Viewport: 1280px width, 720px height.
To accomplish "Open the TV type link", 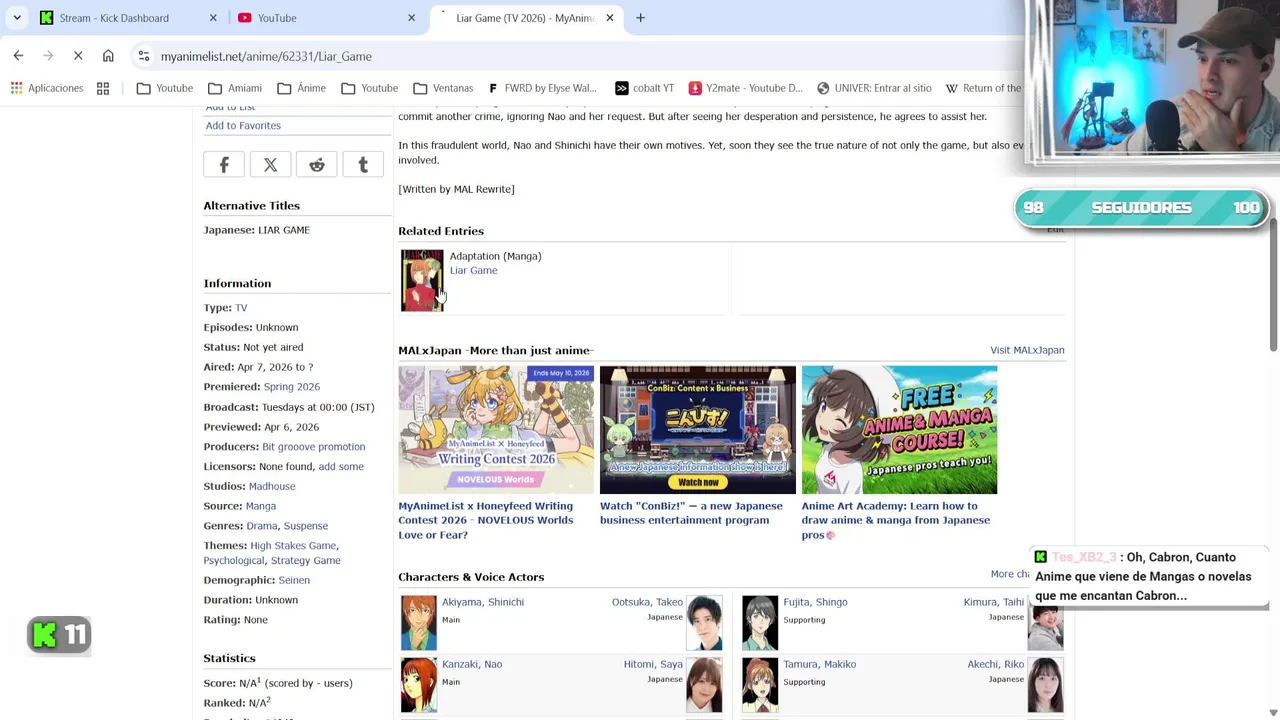I will pyautogui.click(x=241, y=308).
